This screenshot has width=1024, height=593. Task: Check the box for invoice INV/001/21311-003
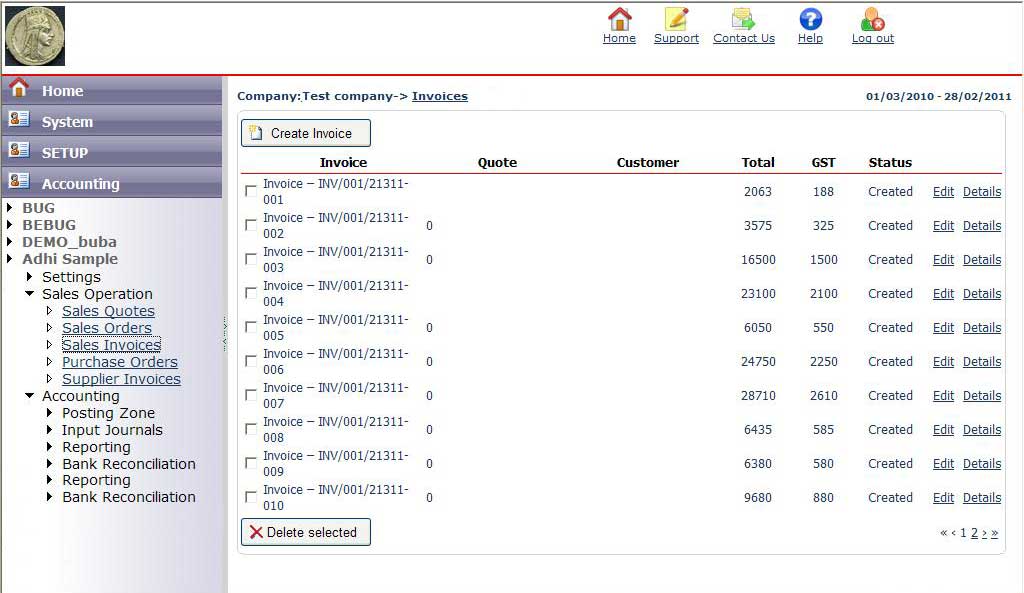point(251,259)
